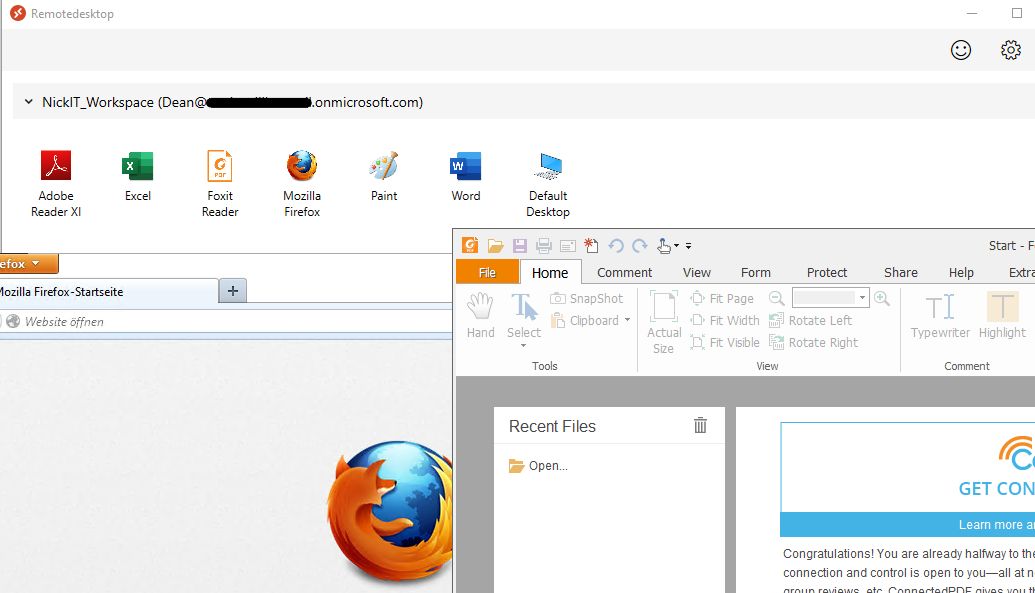Image resolution: width=1035 pixels, height=593 pixels.
Task: Click the Foxit application logo icon
Action: (x=470, y=246)
